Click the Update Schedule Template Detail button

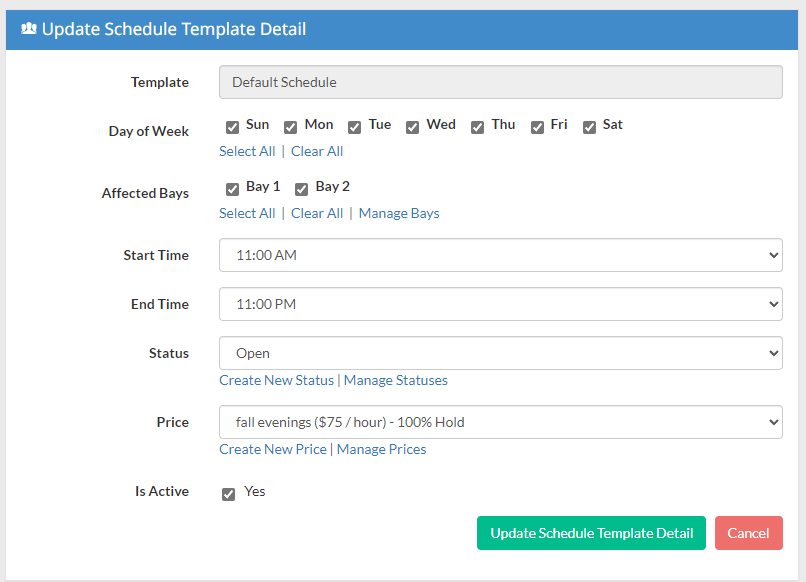tap(591, 533)
